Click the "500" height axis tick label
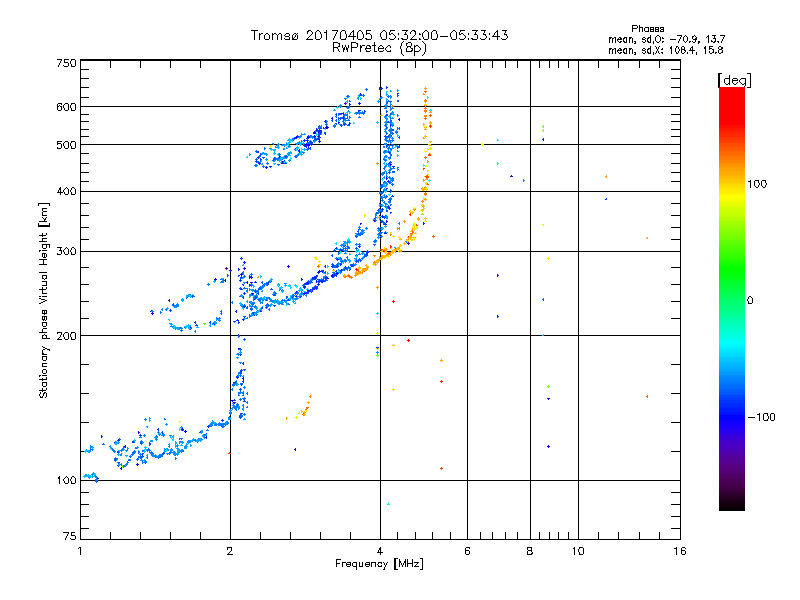Image resolution: width=800 pixels, height=600 pixels. (x=66, y=145)
